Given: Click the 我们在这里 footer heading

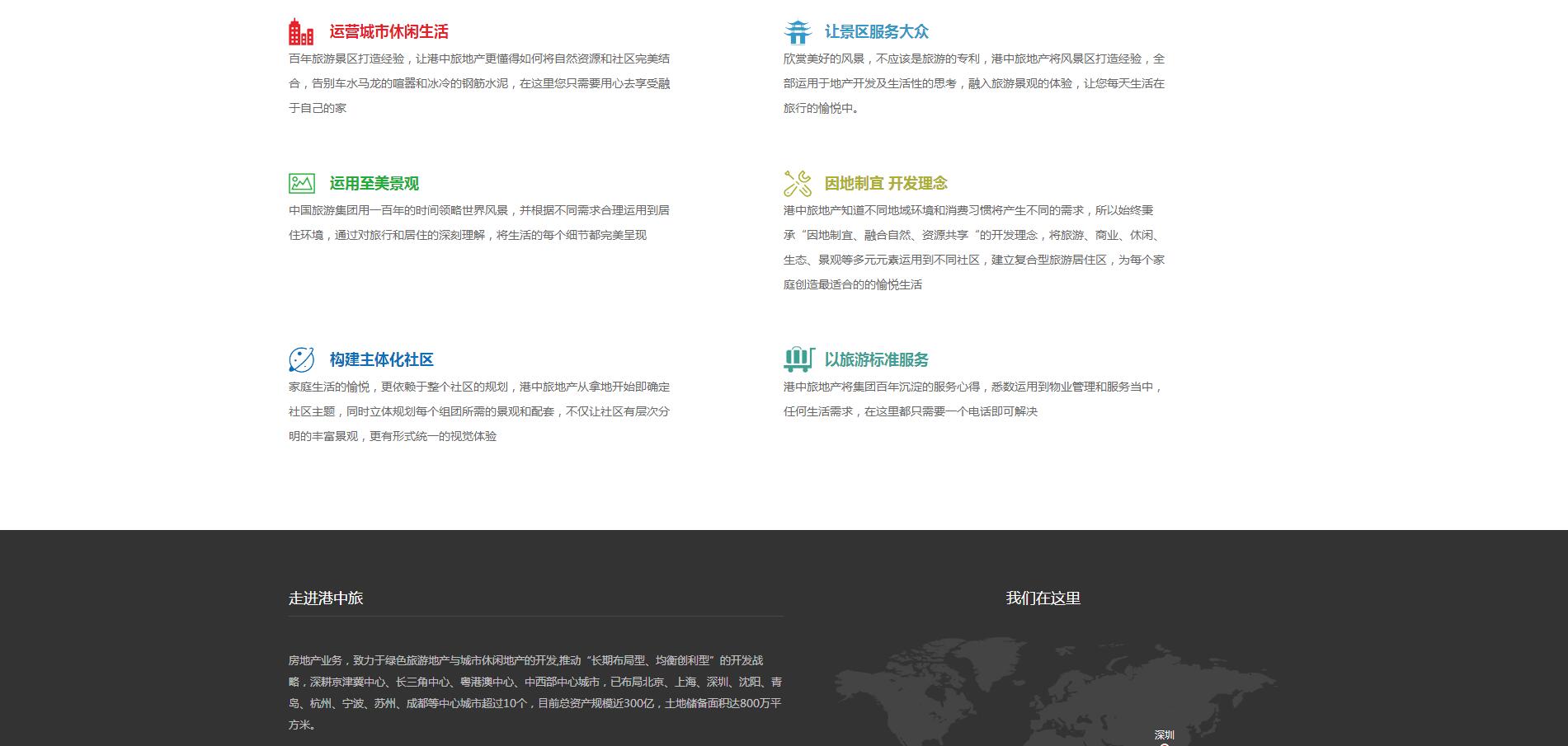Looking at the screenshot, I should pos(1043,598).
